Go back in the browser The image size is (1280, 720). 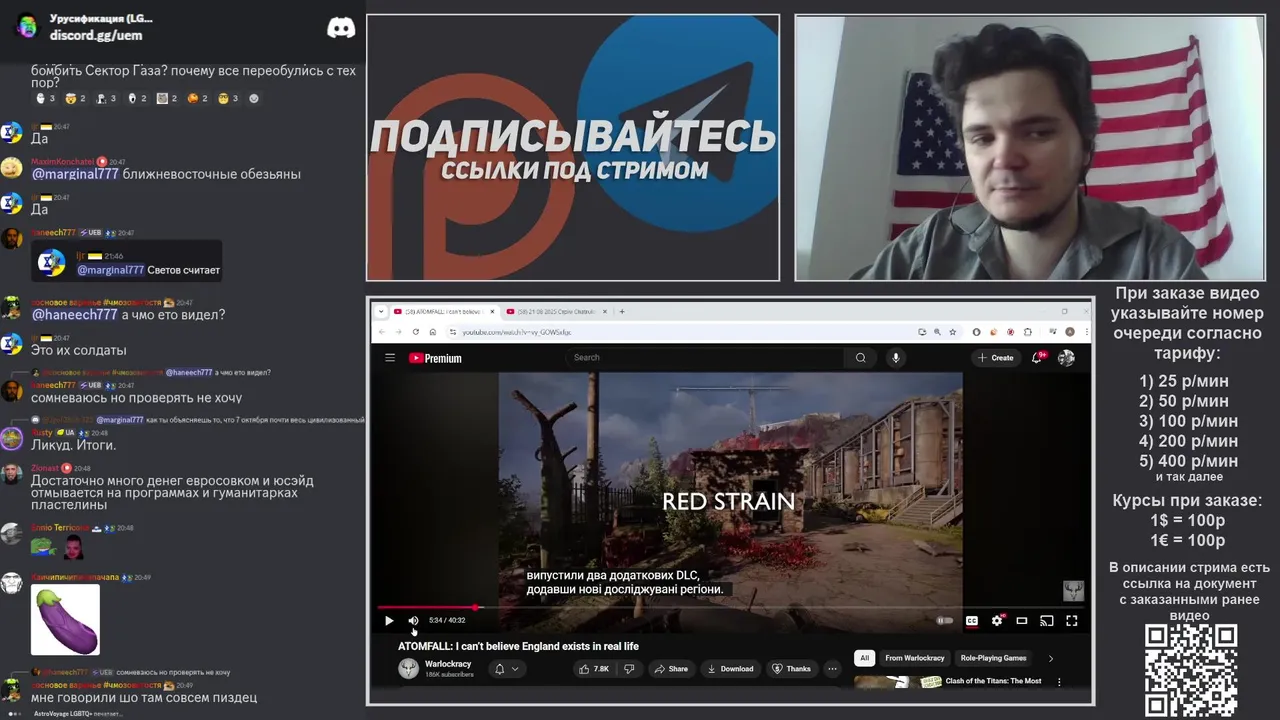tap(382, 332)
